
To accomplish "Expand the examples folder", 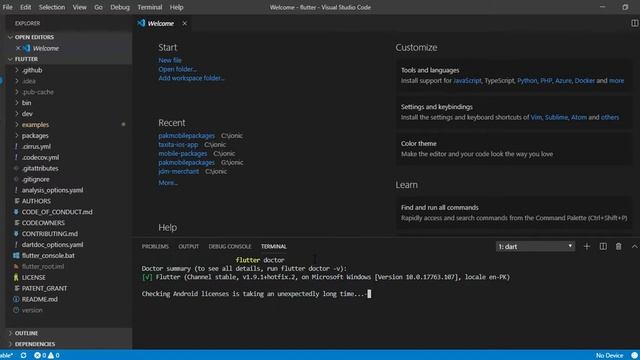I will point(35,125).
